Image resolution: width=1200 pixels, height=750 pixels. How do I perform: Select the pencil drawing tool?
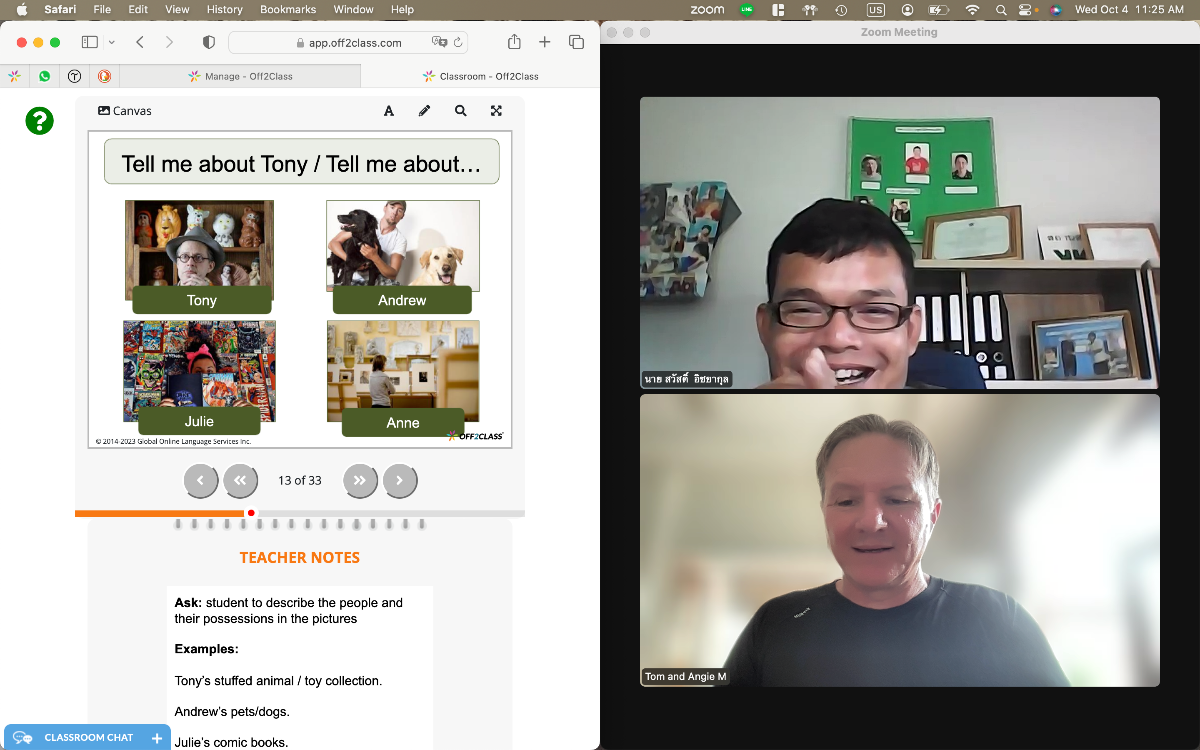coord(424,111)
